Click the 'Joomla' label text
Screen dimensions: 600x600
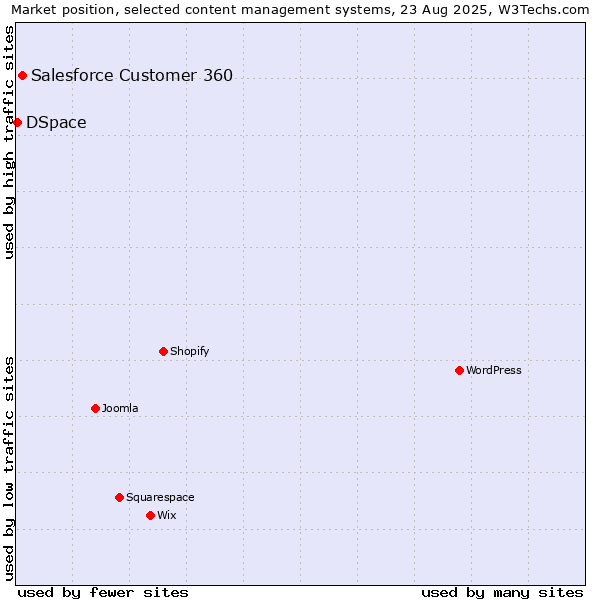coord(120,408)
